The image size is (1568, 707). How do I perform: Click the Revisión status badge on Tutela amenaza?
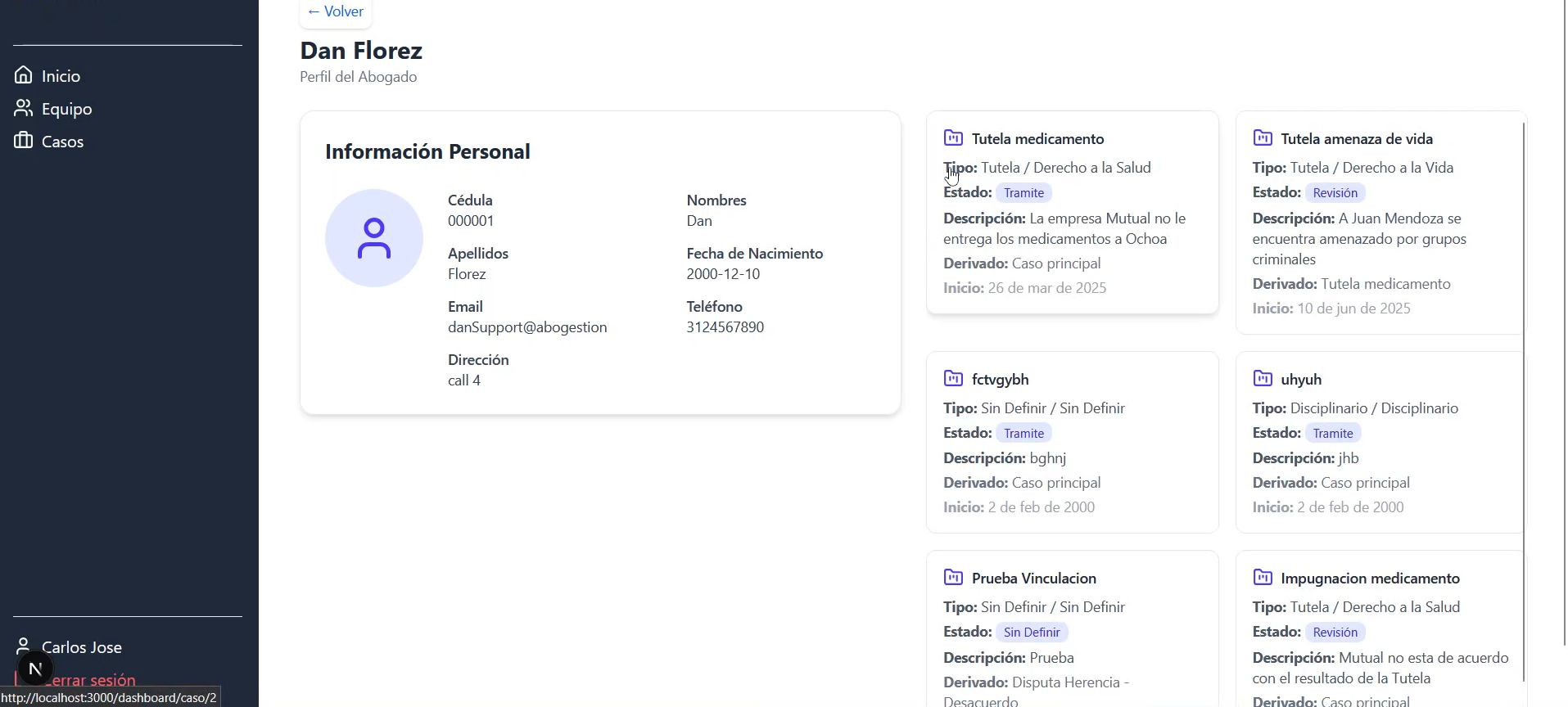(1335, 193)
